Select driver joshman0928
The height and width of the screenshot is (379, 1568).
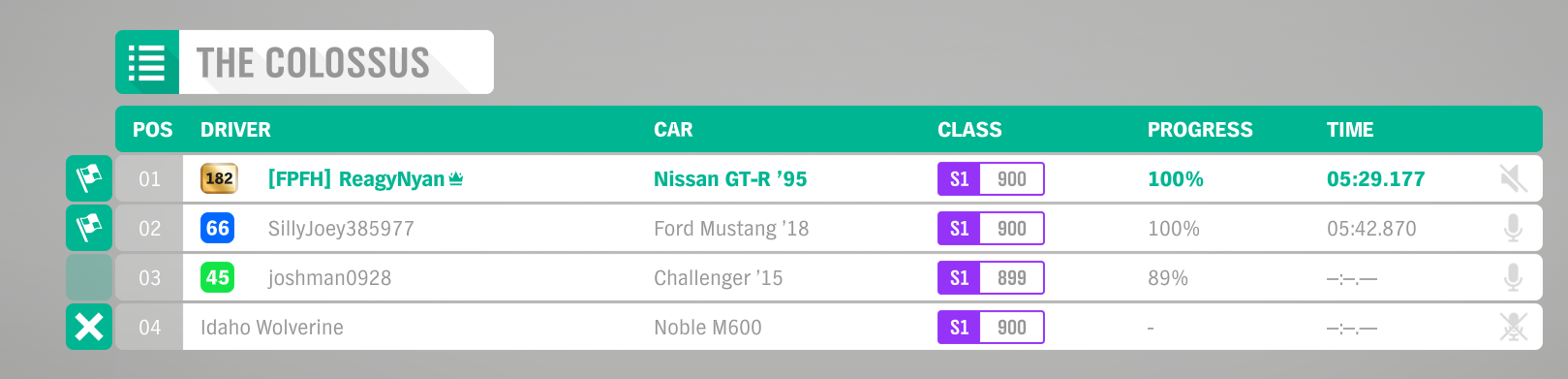(329, 278)
